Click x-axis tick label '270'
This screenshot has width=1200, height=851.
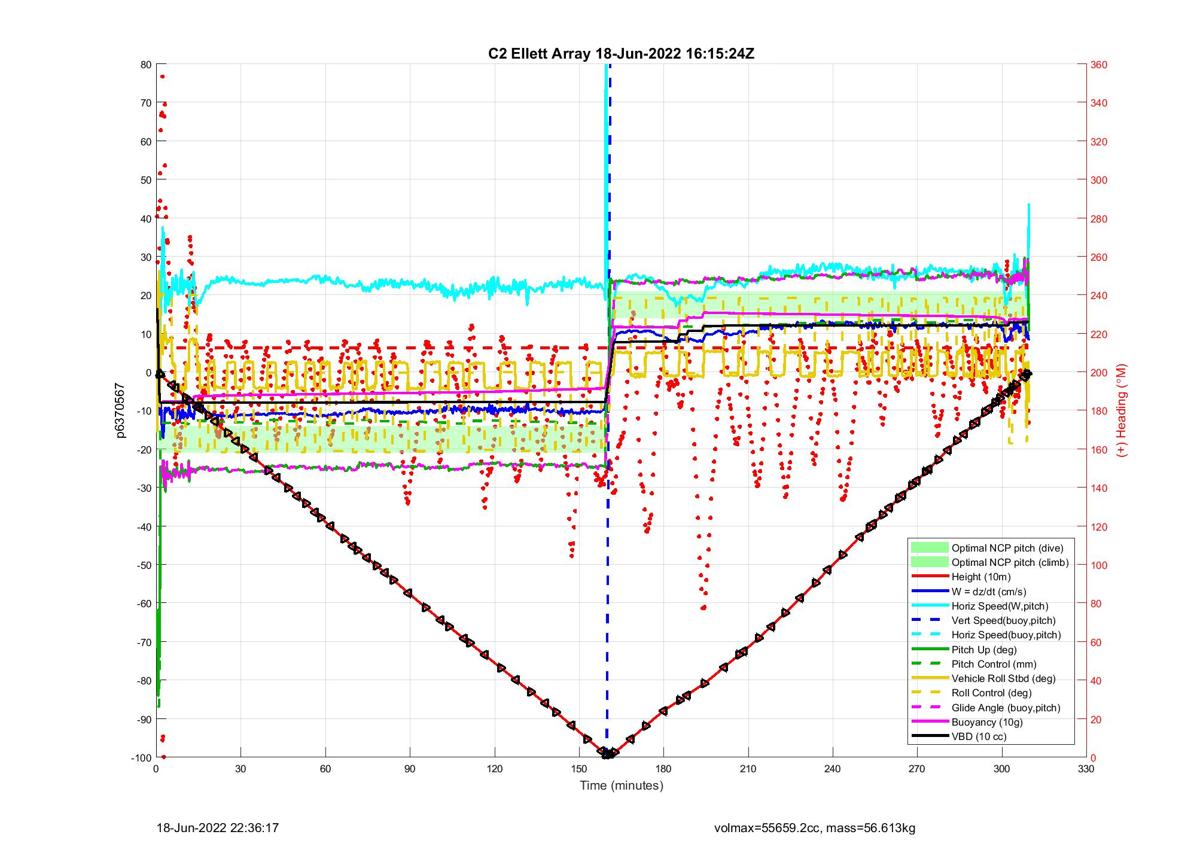[917, 770]
